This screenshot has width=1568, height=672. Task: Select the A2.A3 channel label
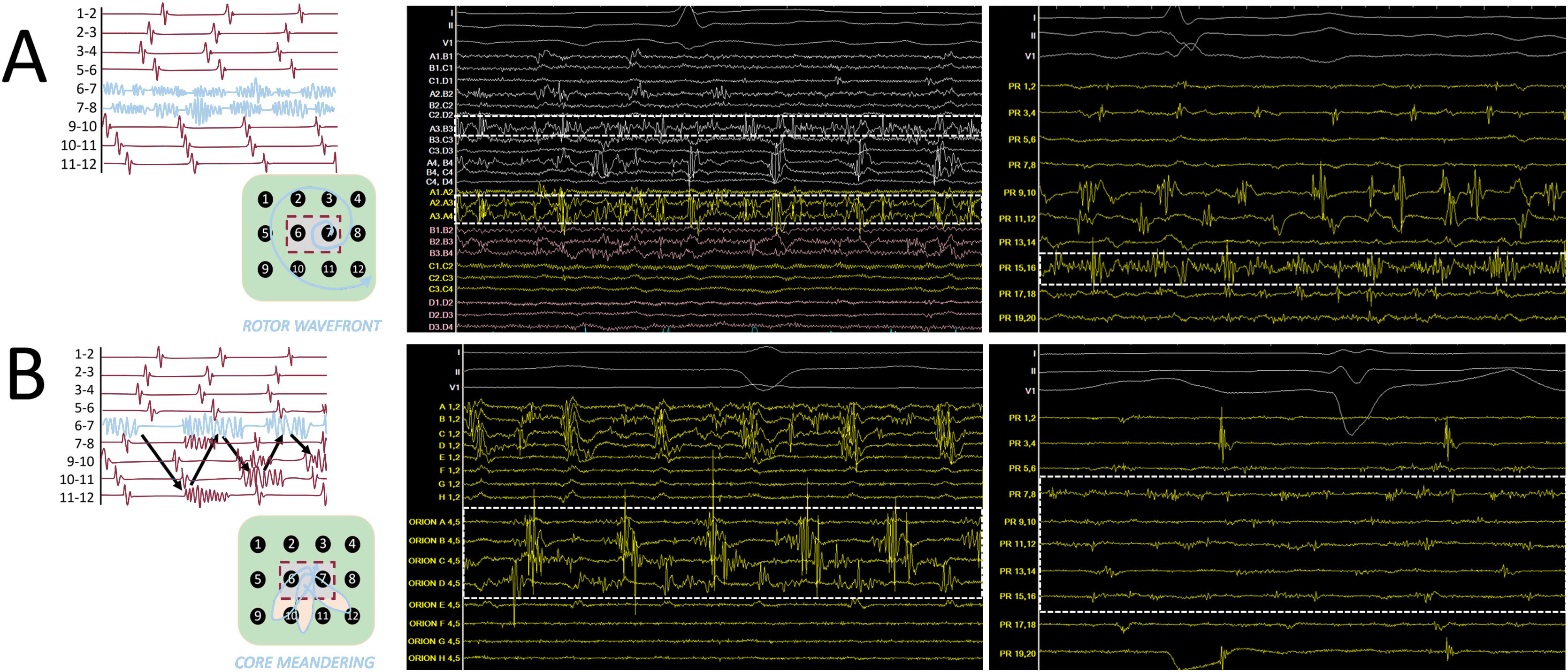(441, 203)
